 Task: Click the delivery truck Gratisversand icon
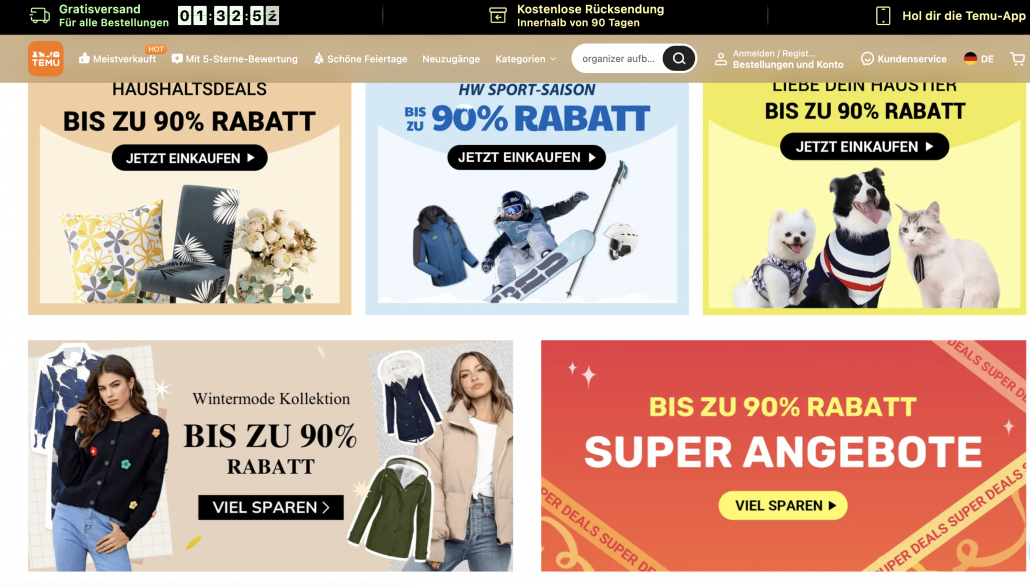coord(40,15)
